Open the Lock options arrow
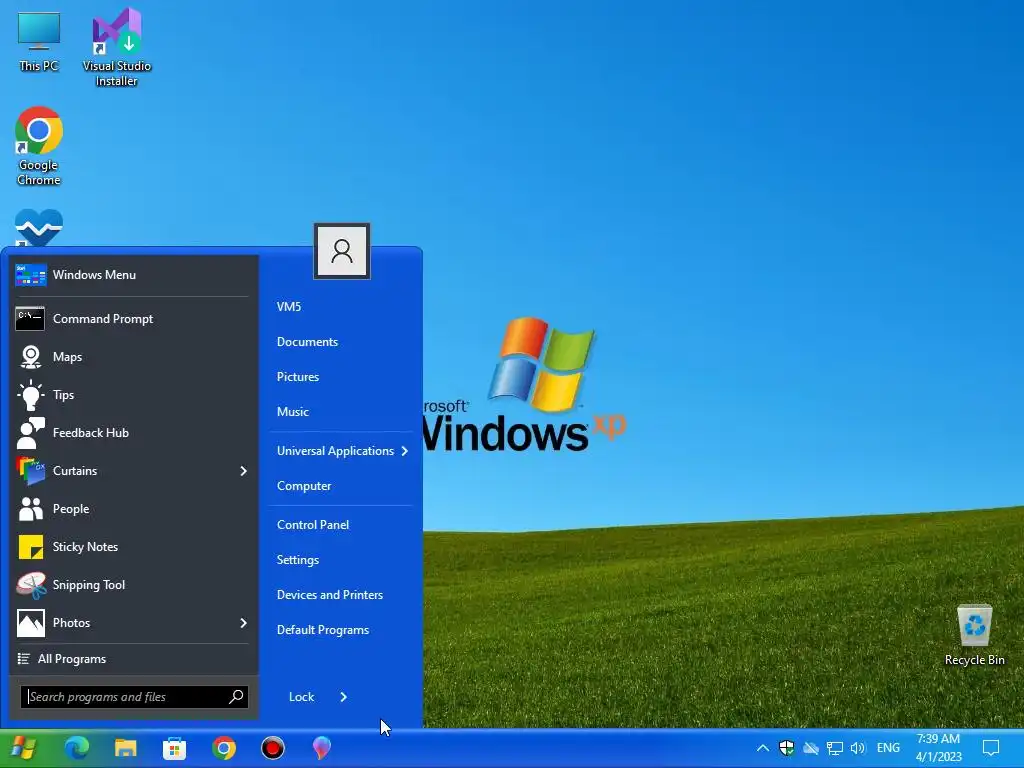This screenshot has width=1024, height=768. pyautogui.click(x=344, y=697)
